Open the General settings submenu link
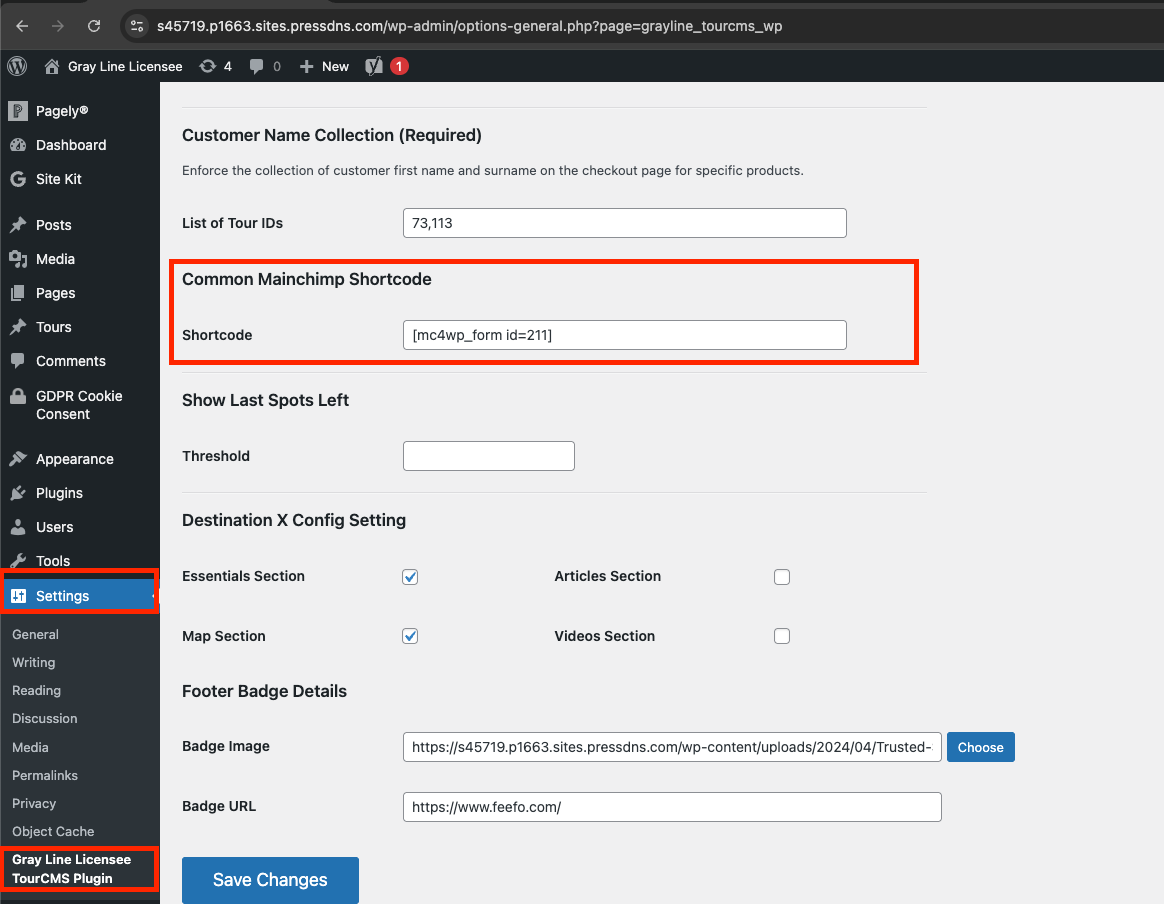Image resolution: width=1164 pixels, height=904 pixels. click(35, 635)
